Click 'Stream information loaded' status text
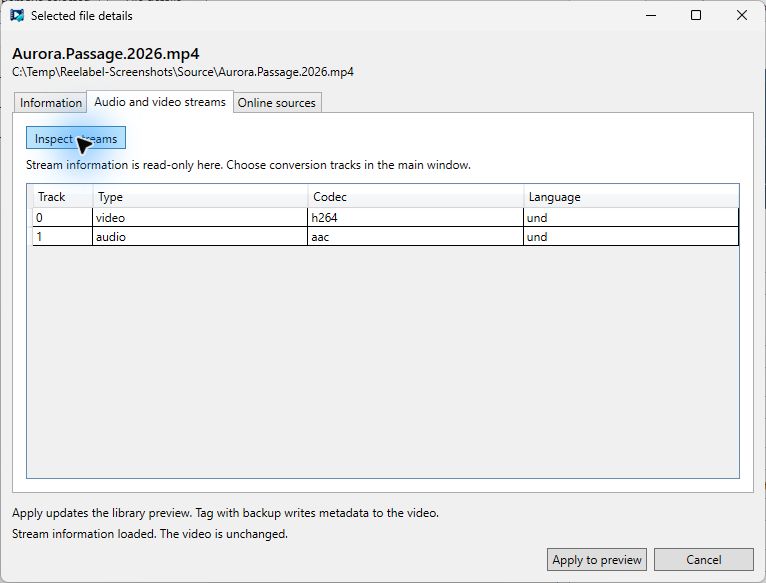The height and width of the screenshot is (583, 766). coord(150,534)
